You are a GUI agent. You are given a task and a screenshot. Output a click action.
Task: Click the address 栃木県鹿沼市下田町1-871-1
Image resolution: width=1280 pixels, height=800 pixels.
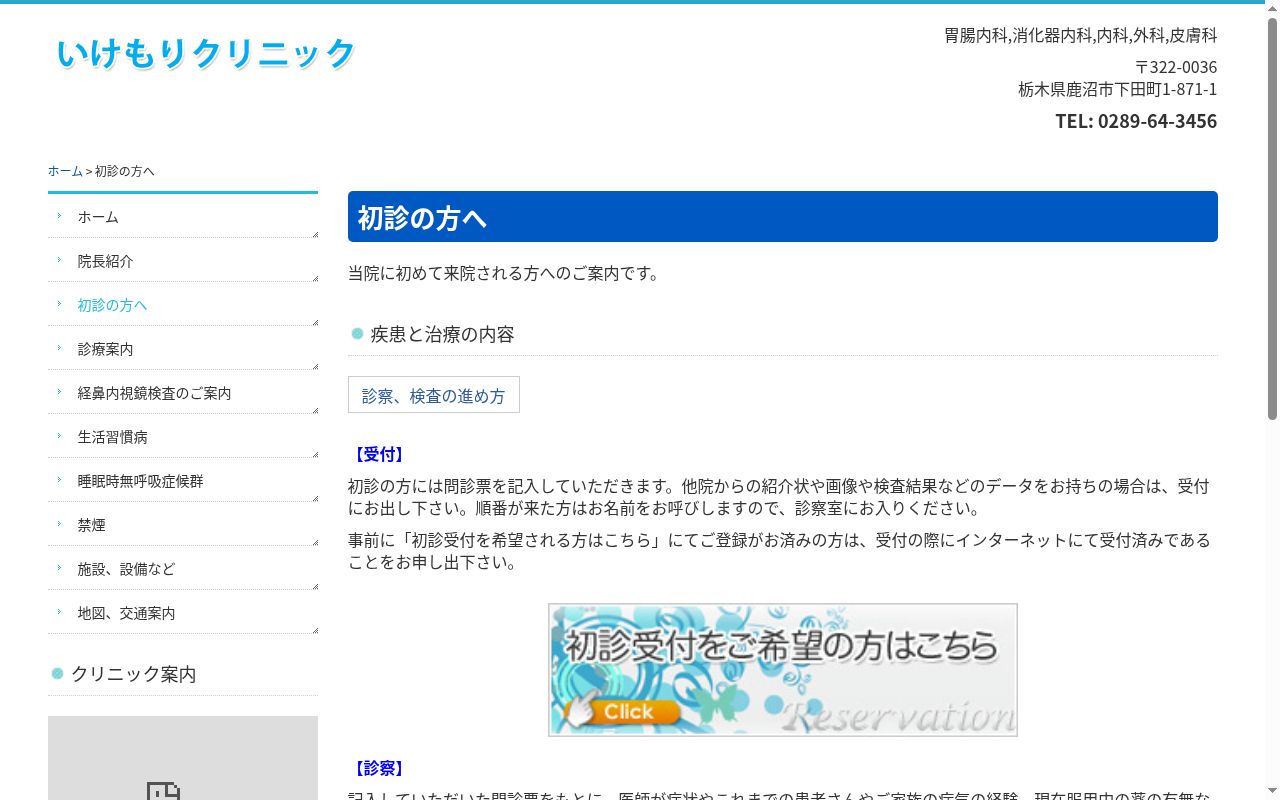[1118, 89]
